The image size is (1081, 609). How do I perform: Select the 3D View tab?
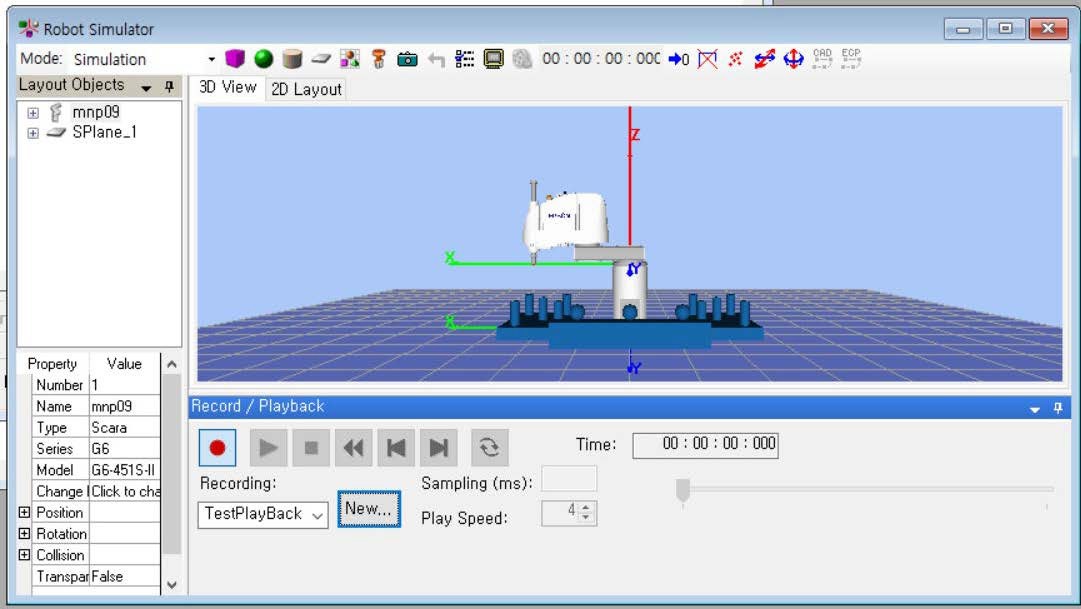click(228, 87)
